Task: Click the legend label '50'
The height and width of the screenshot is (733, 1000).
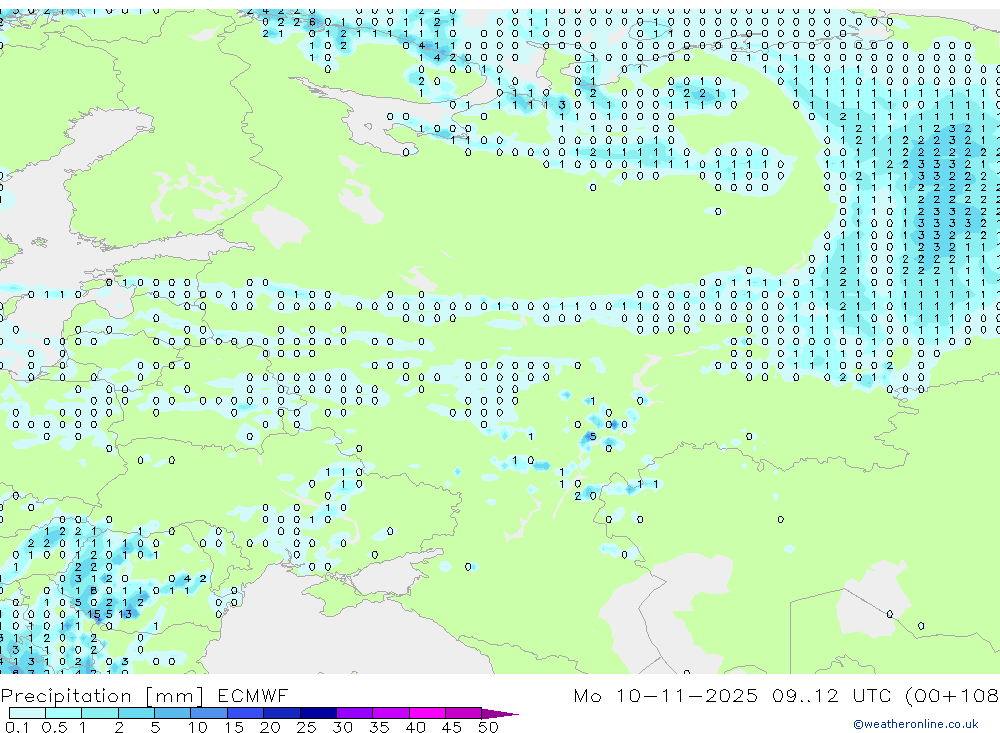Action: coord(488,727)
